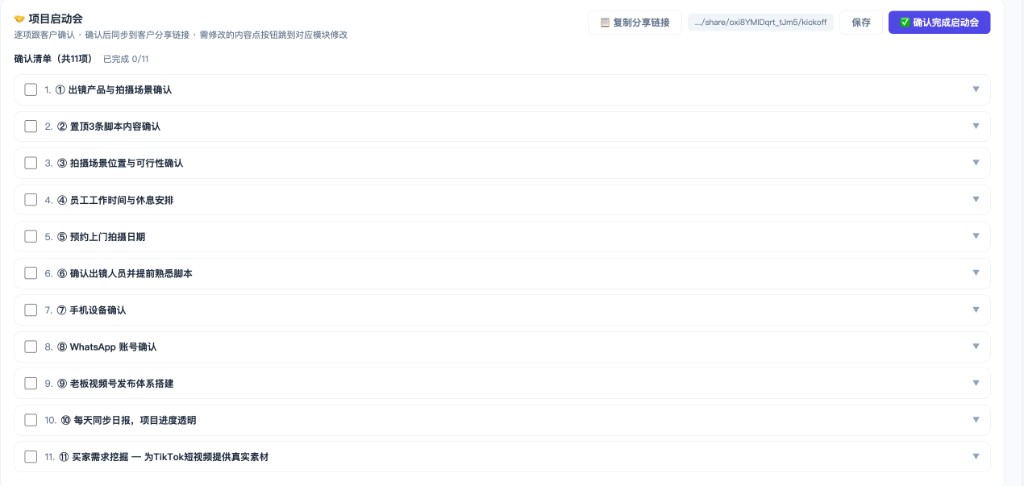The height and width of the screenshot is (486, 1024).
Task: Check item 1 出镜产品与拍摄场景确认
Action: tap(31, 89)
